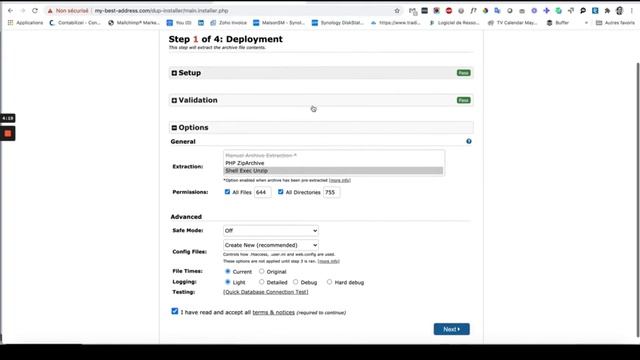
Task: Click the blue help icon beside General
Action: coord(469,141)
